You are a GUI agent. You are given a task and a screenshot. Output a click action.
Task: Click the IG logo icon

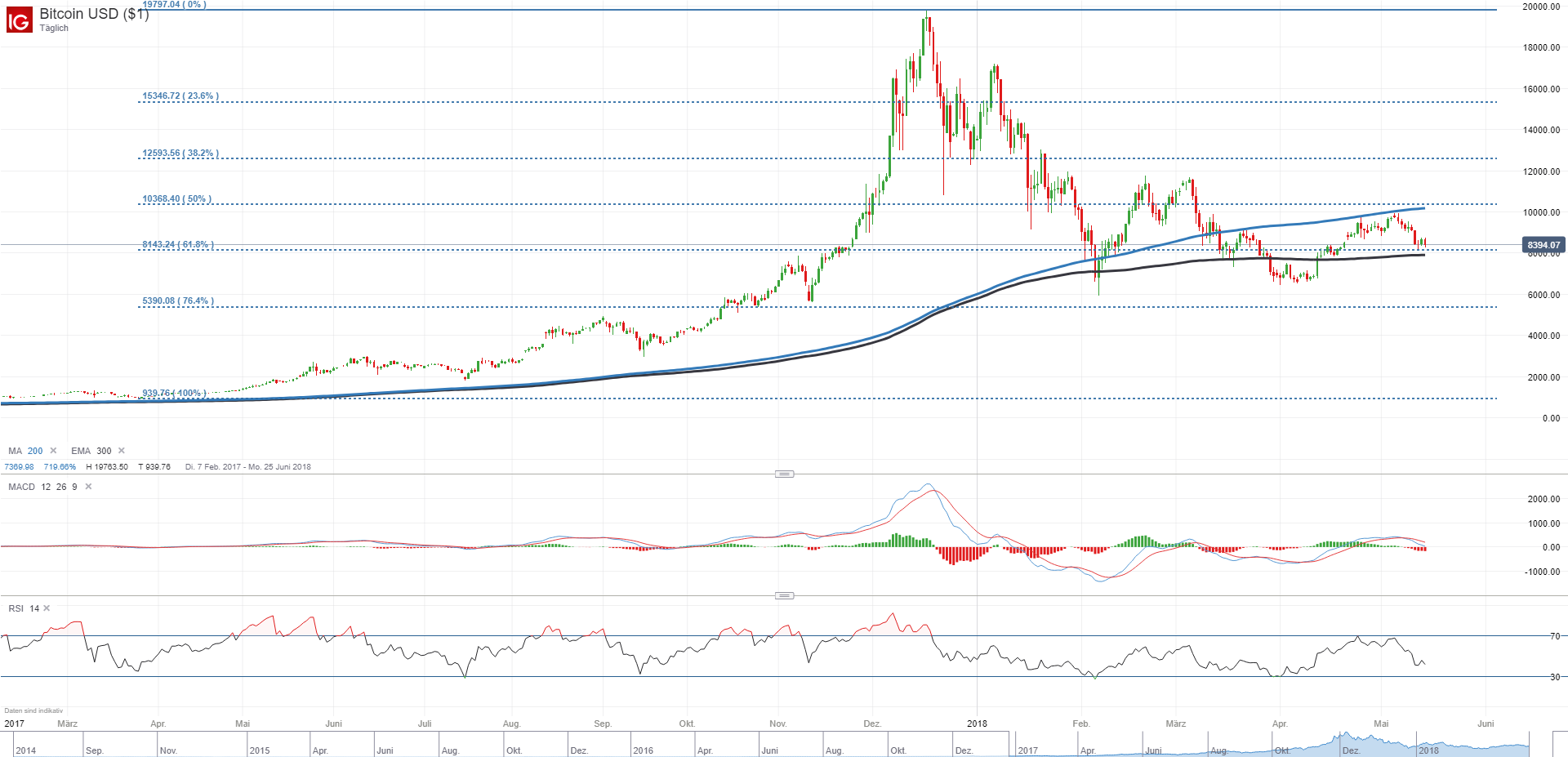(x=19, y=20)
